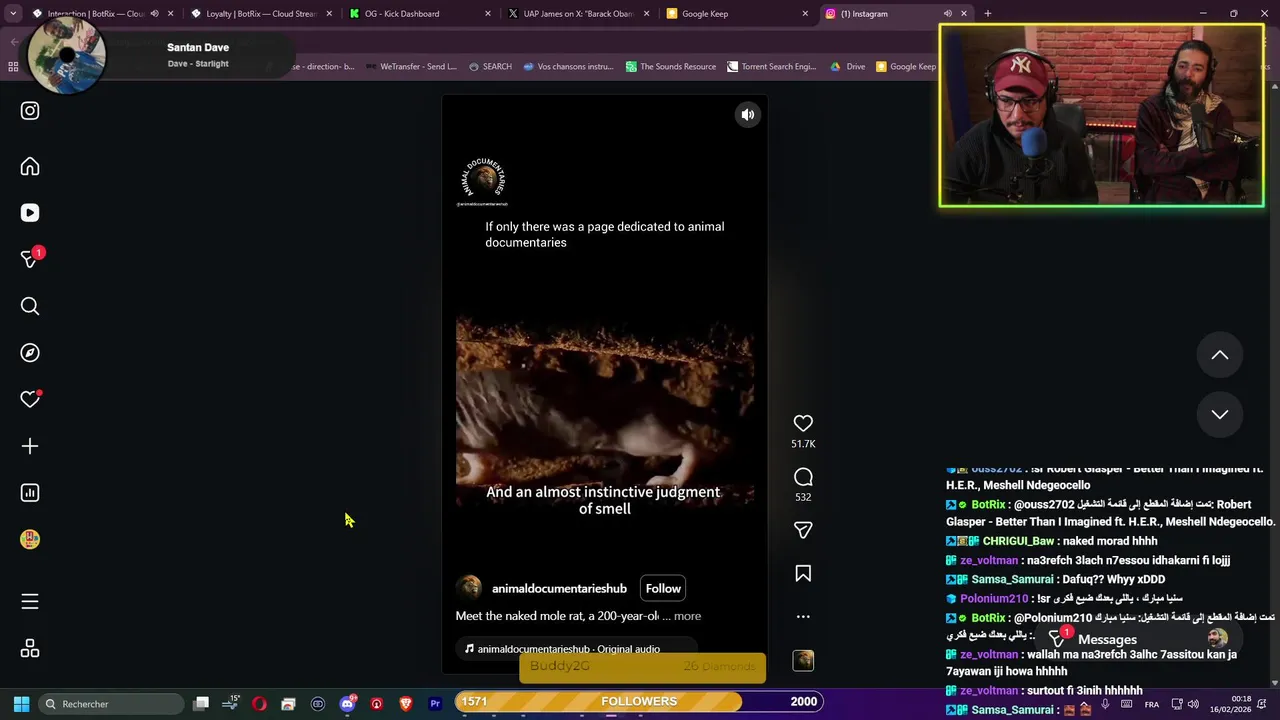Open the Reels section in the sidebar
The image size is (1280, 720).
pyautogui.click(x=30, y=213)
